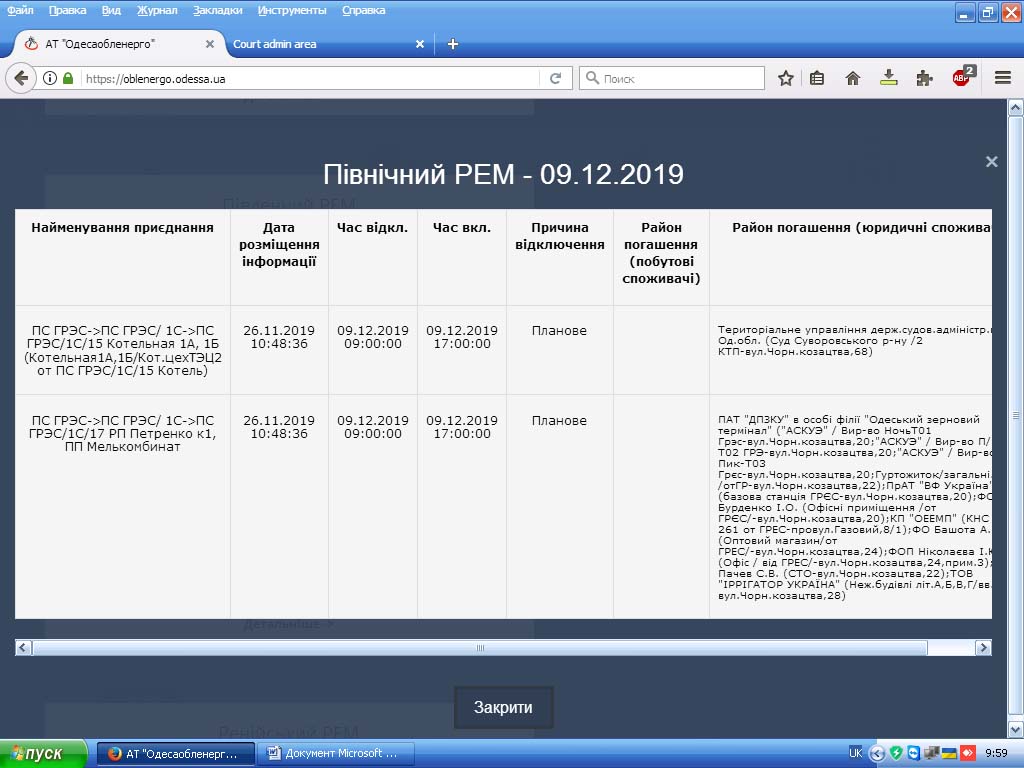This screenshot has height=768, width=1024.
Task: Open the Закладки menu
Action: point(217,10)
